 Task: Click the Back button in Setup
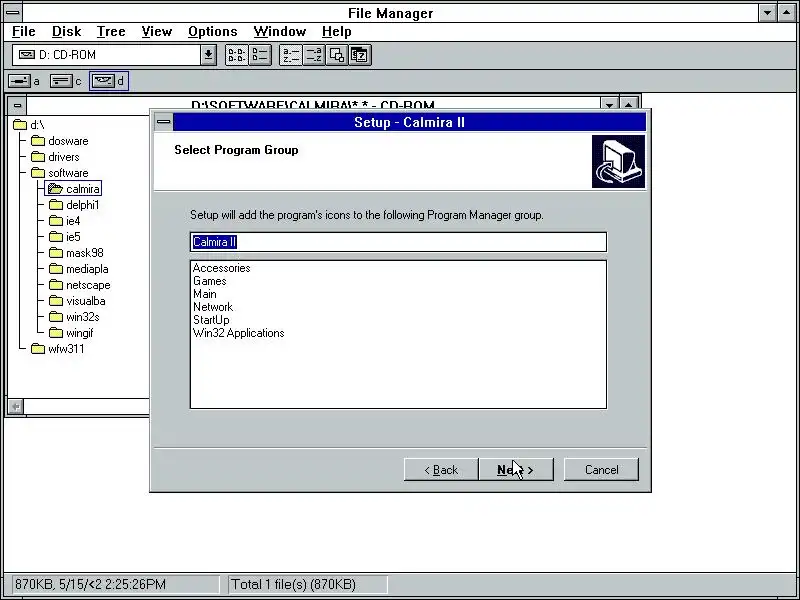441,469
